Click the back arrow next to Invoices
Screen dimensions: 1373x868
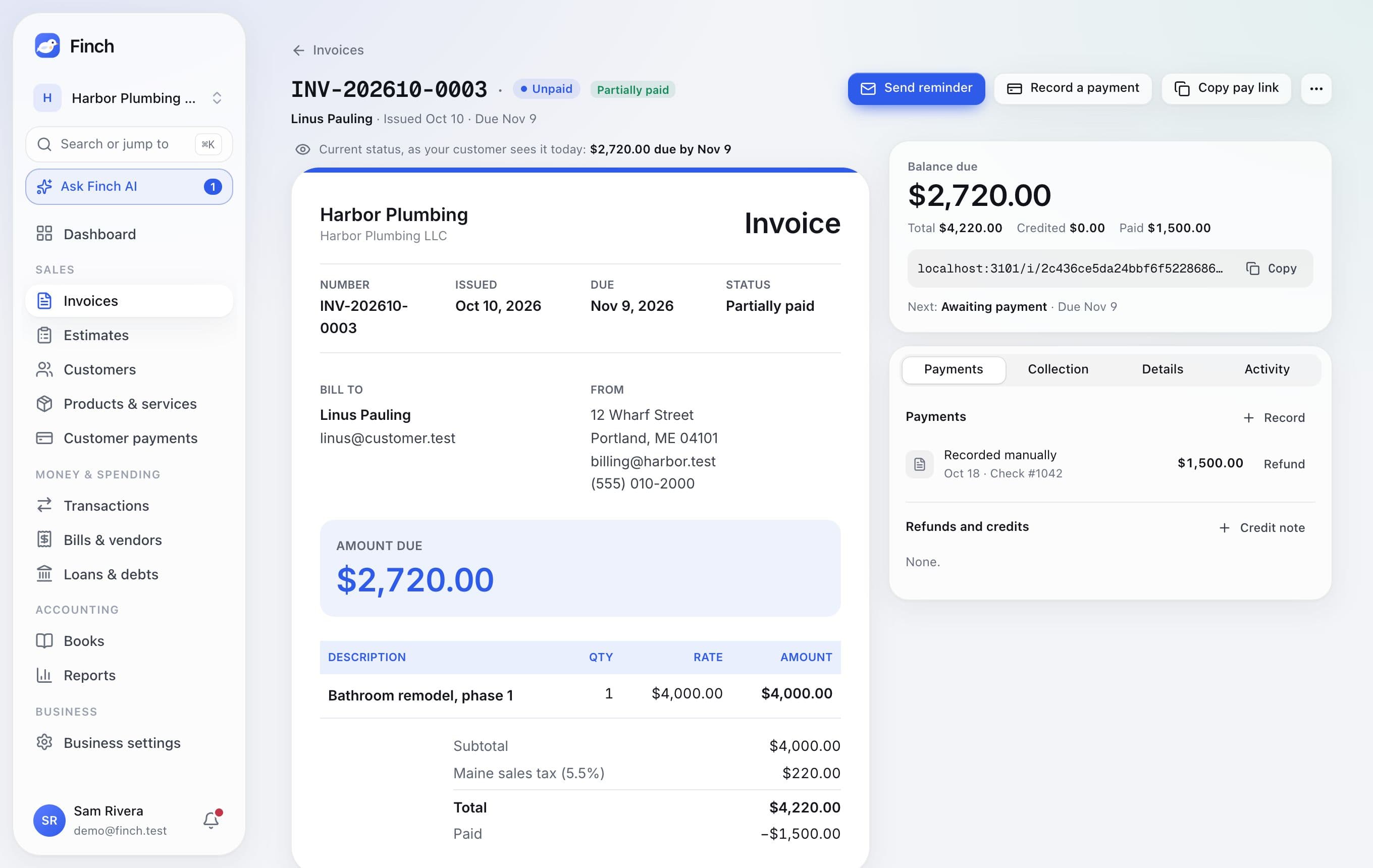[299, 50]
